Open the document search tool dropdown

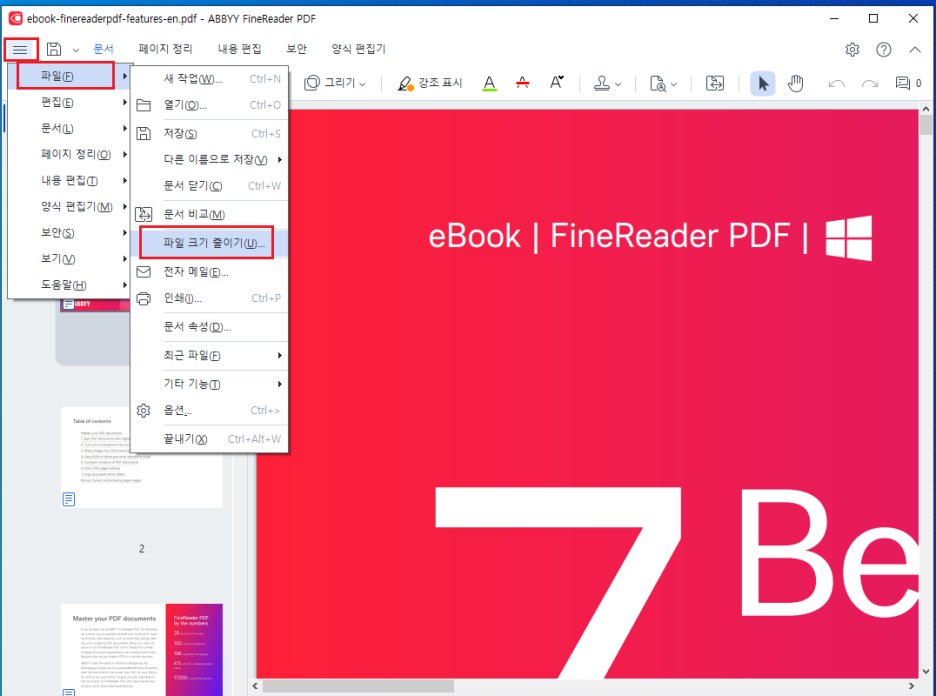(x=663, y=84)
